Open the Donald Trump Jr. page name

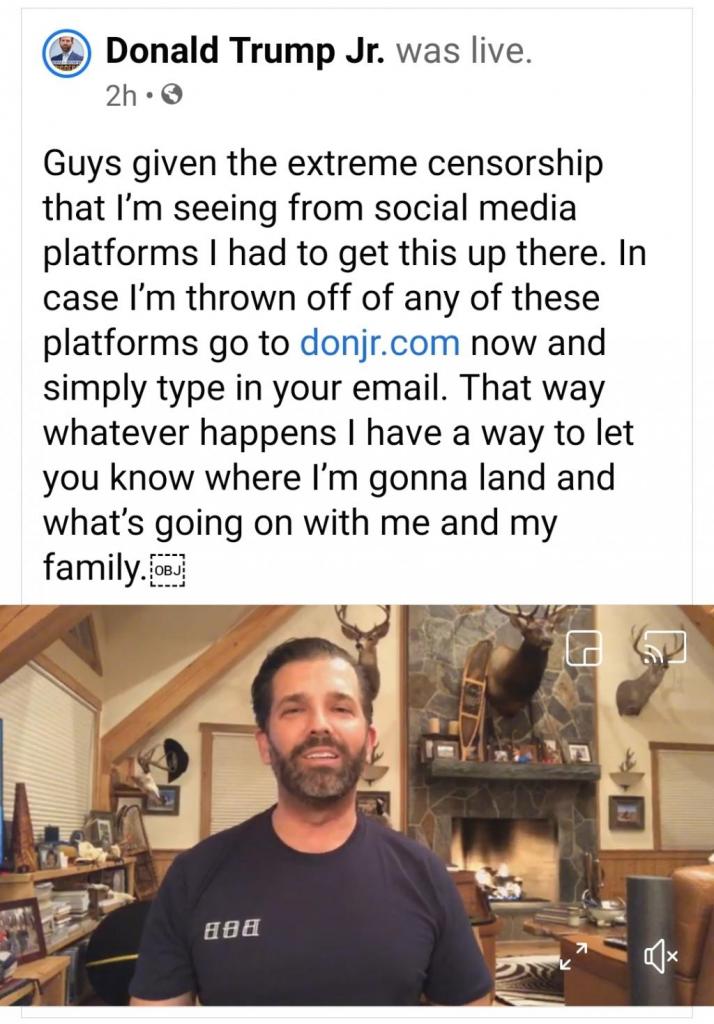[x=245, y=51]
